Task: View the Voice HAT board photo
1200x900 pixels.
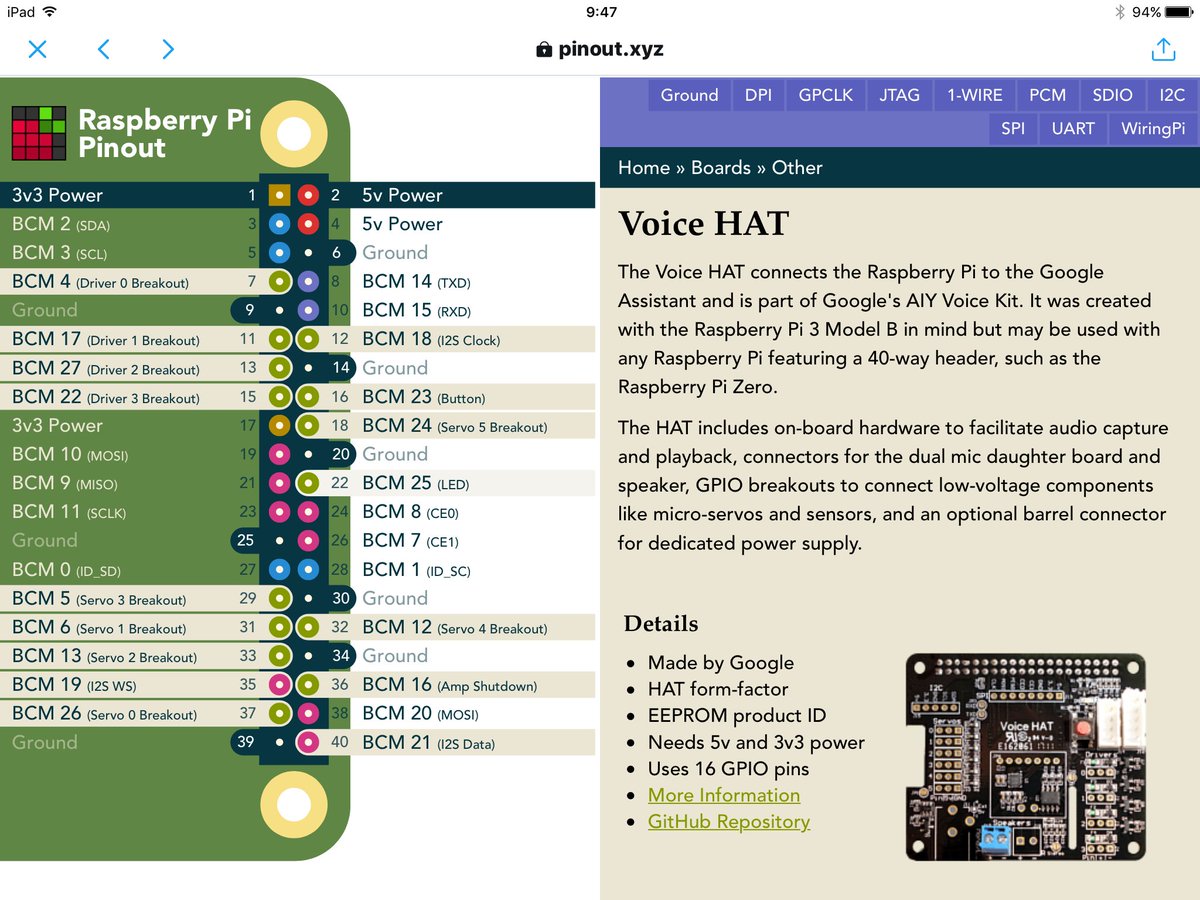Action: click(1026, 757)
